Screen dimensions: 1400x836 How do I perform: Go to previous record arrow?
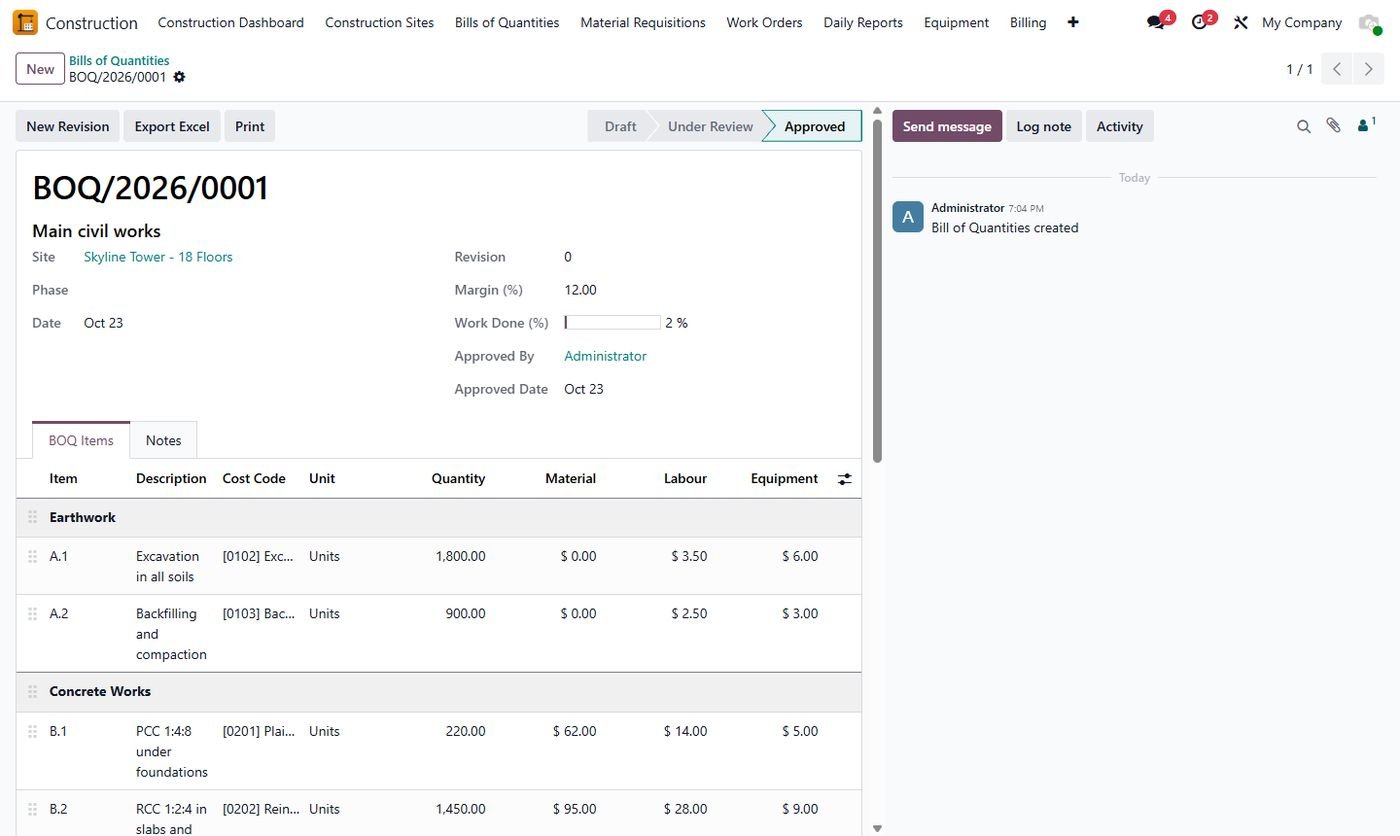1337,69
